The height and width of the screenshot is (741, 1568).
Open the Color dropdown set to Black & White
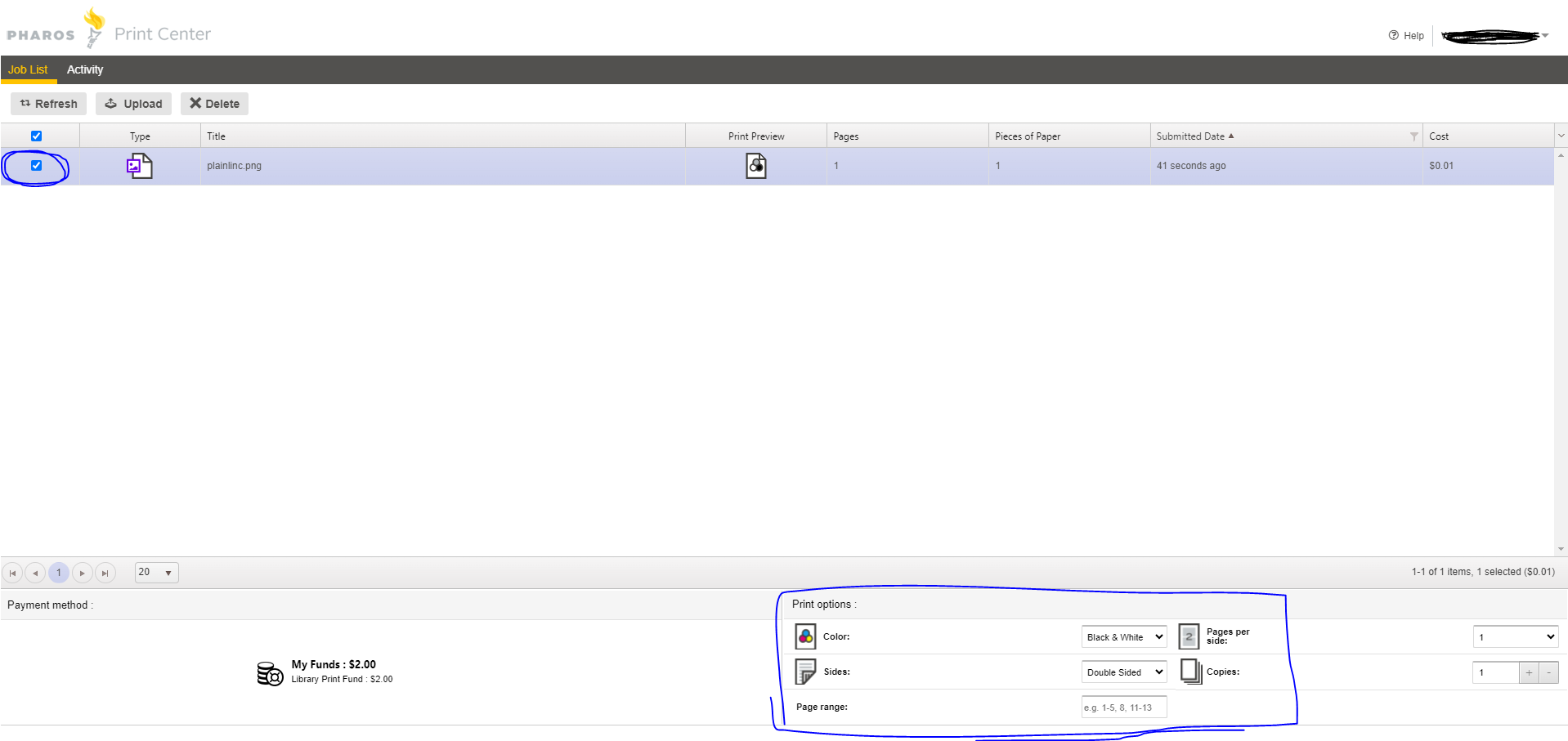point(1124,637)
